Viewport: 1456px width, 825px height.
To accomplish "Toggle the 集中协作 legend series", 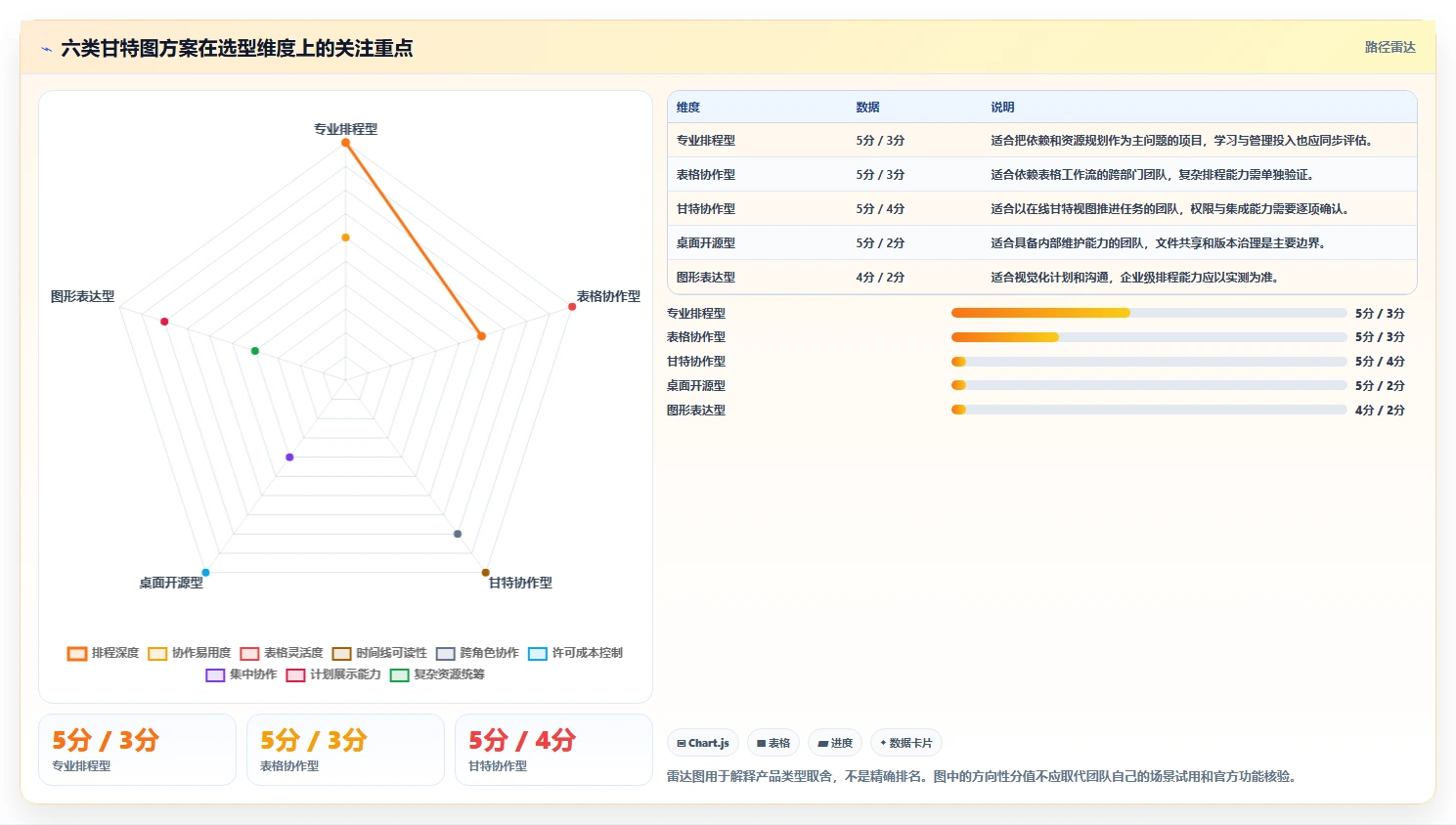I will (x=242, y=674).
